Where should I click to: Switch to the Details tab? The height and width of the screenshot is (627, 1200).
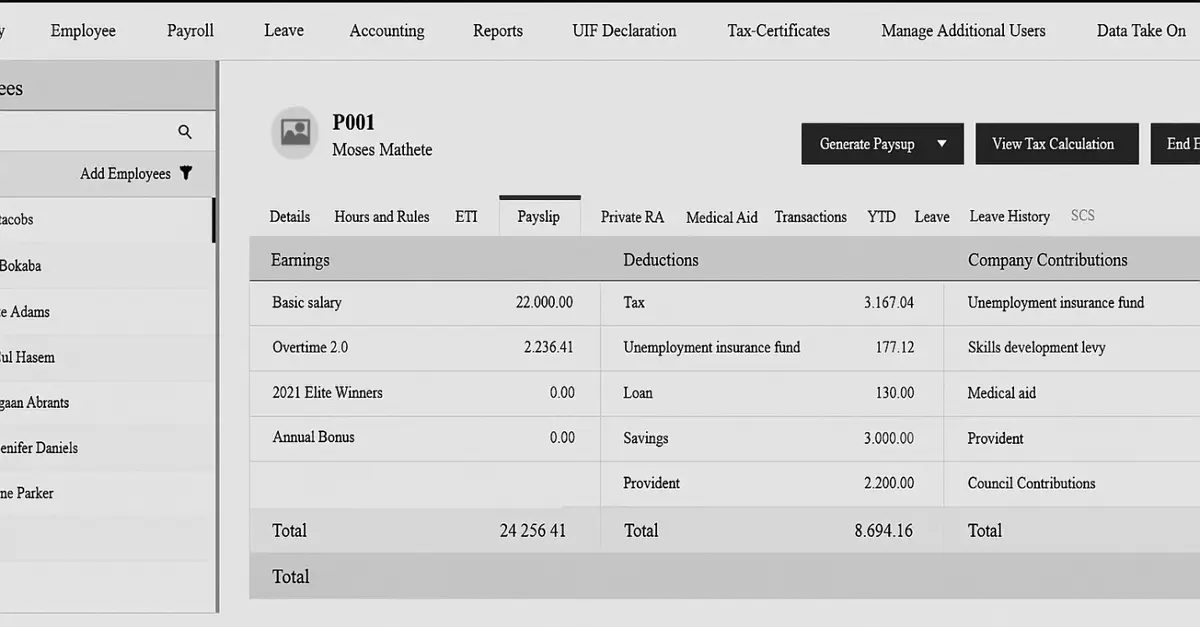click(x=289, y=216)
